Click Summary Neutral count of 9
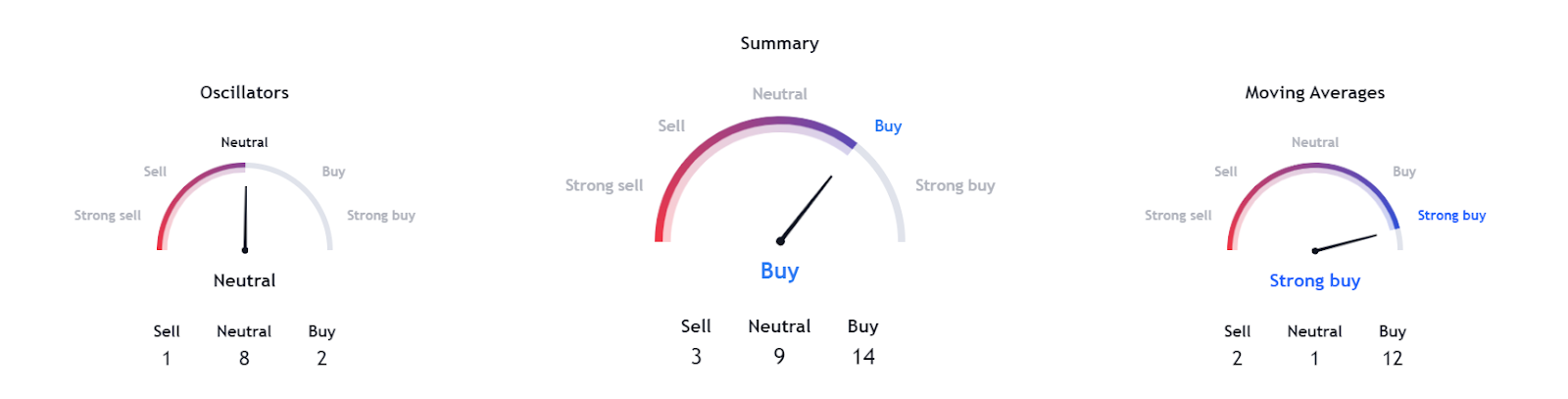The image size is (1568, 399). (x=779, y=357)
